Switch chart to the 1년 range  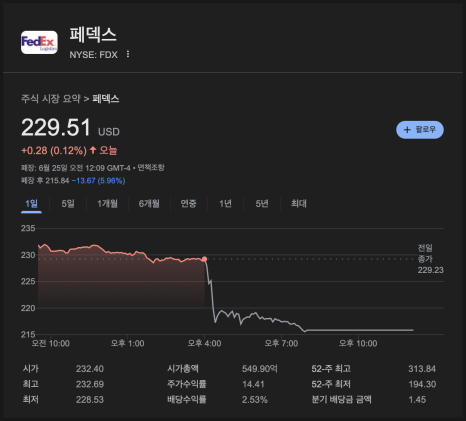click(225, 203)
